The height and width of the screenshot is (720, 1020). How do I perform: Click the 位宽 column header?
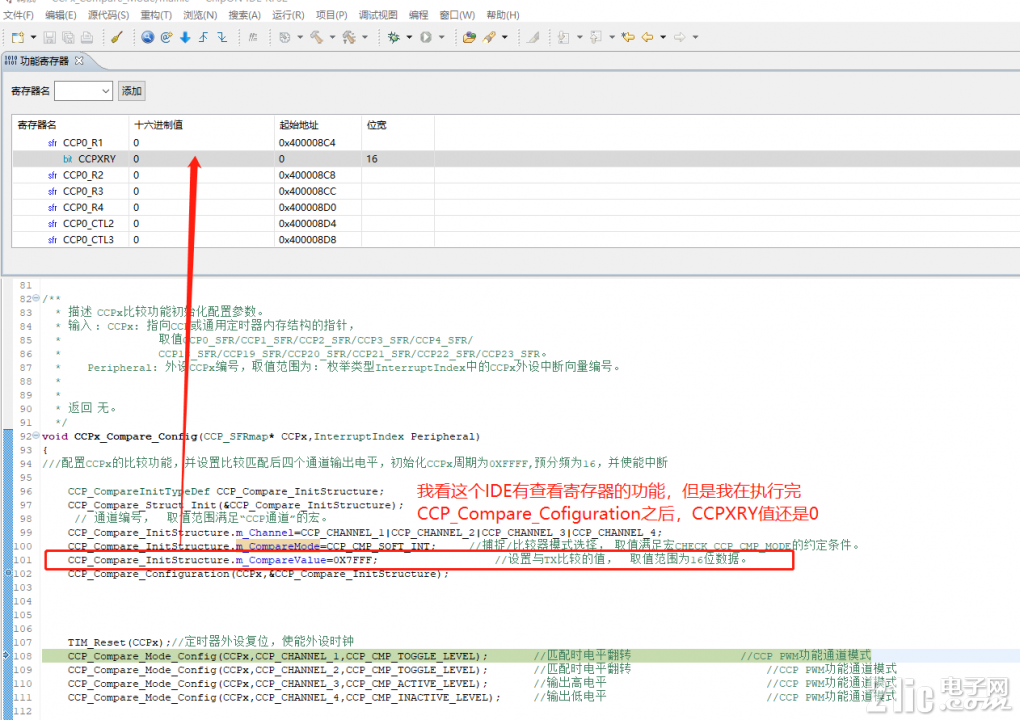397,125
